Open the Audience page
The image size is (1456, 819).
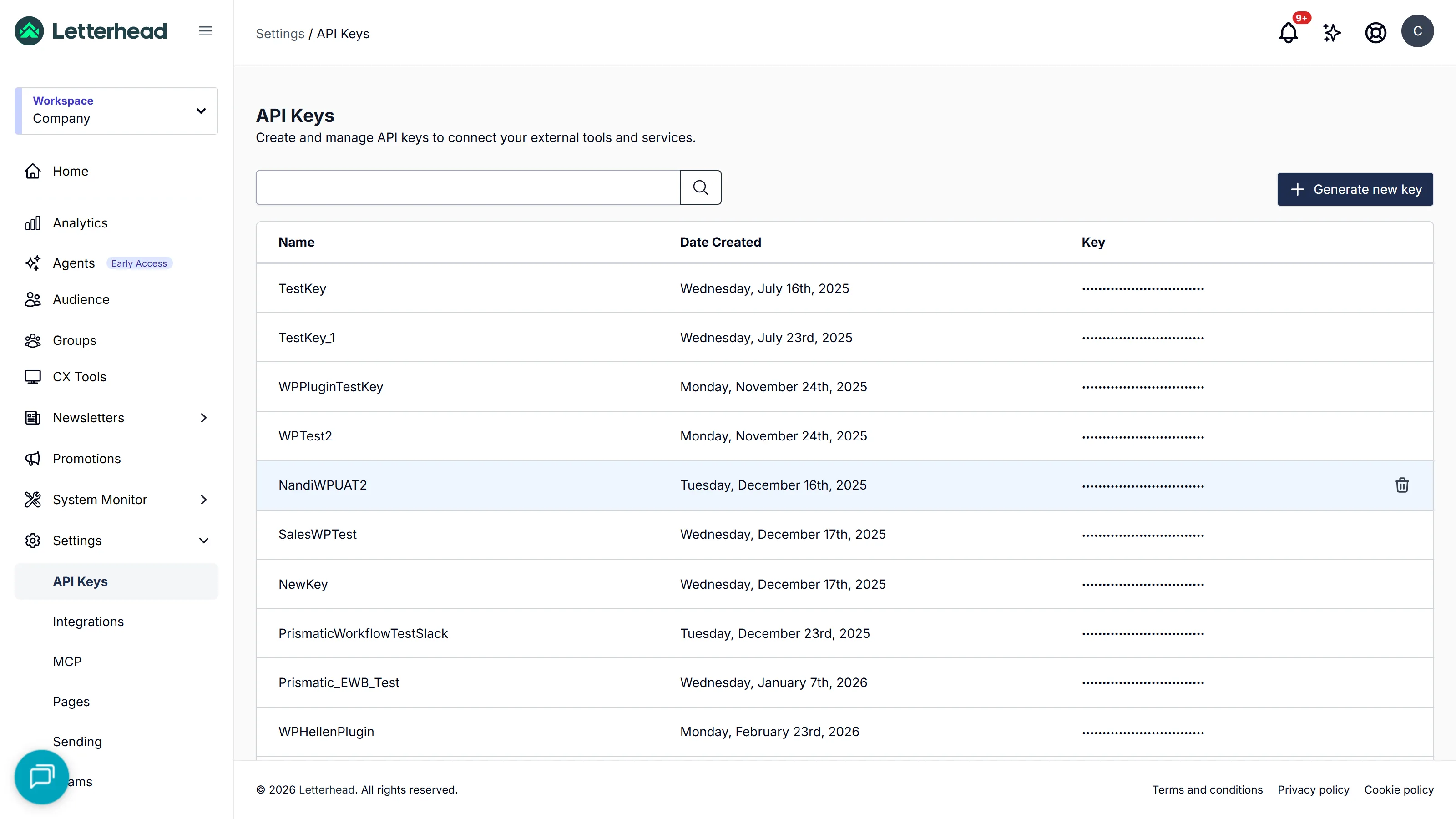click(x=81, y=299)
